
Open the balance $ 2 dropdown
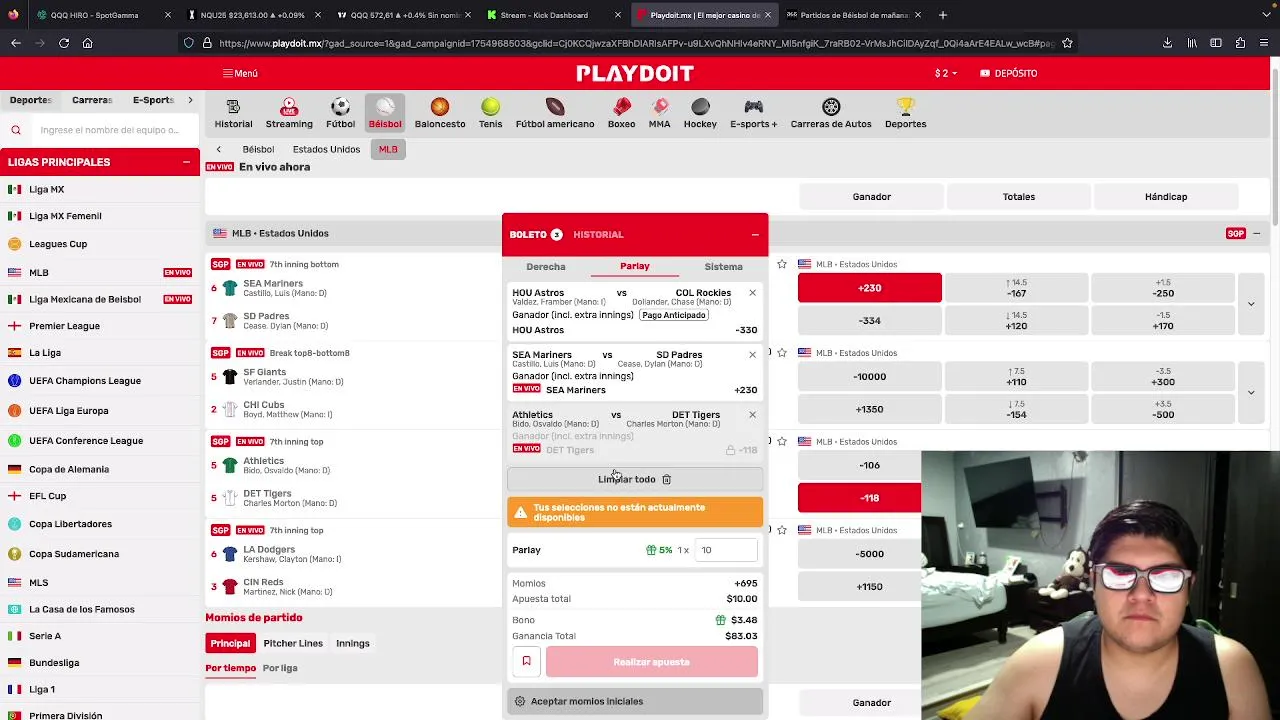tap(946, 73)
